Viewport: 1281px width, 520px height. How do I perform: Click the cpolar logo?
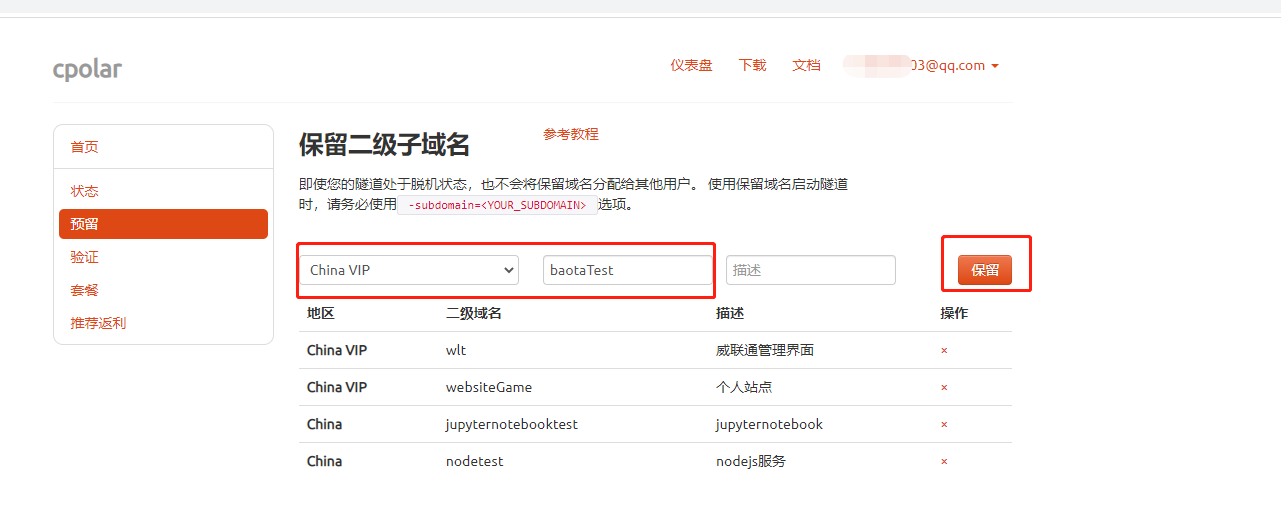[x=87, y=69]
